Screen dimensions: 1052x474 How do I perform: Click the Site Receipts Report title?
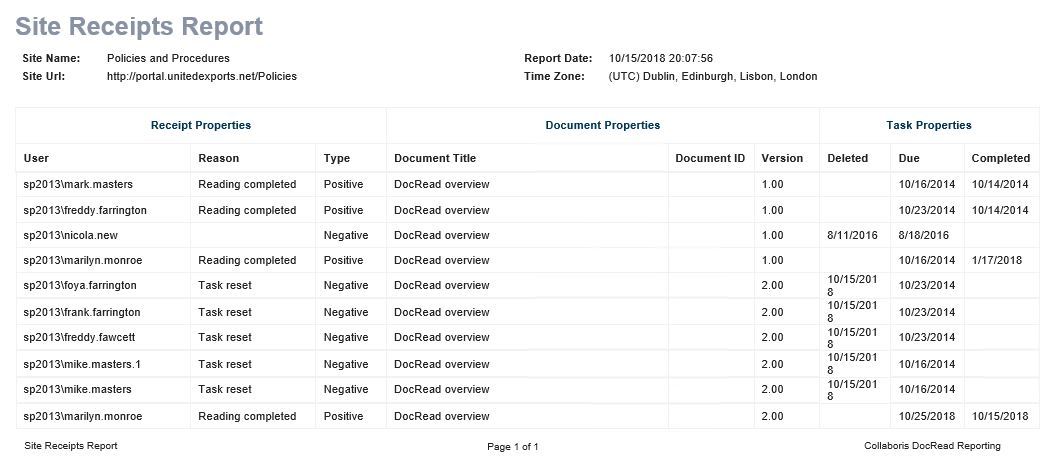[x=139, y=26]
